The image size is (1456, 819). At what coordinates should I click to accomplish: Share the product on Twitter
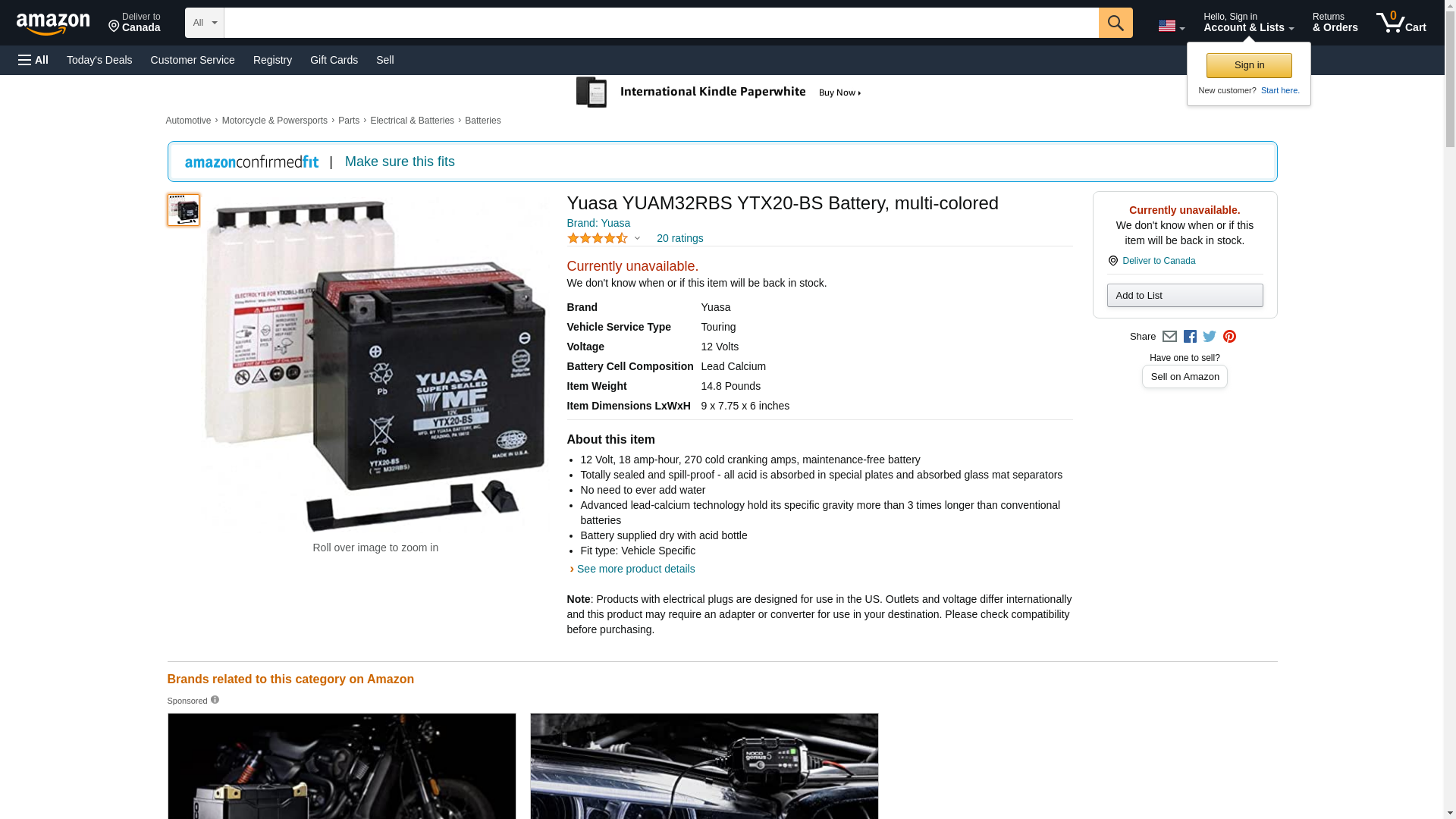pos(1210,337)
